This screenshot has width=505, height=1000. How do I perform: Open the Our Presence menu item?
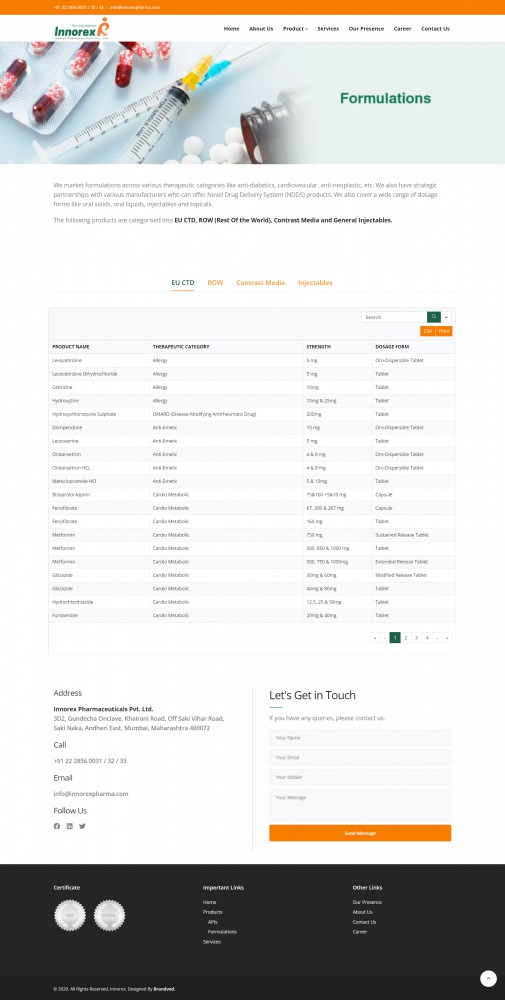click(367, 29)
